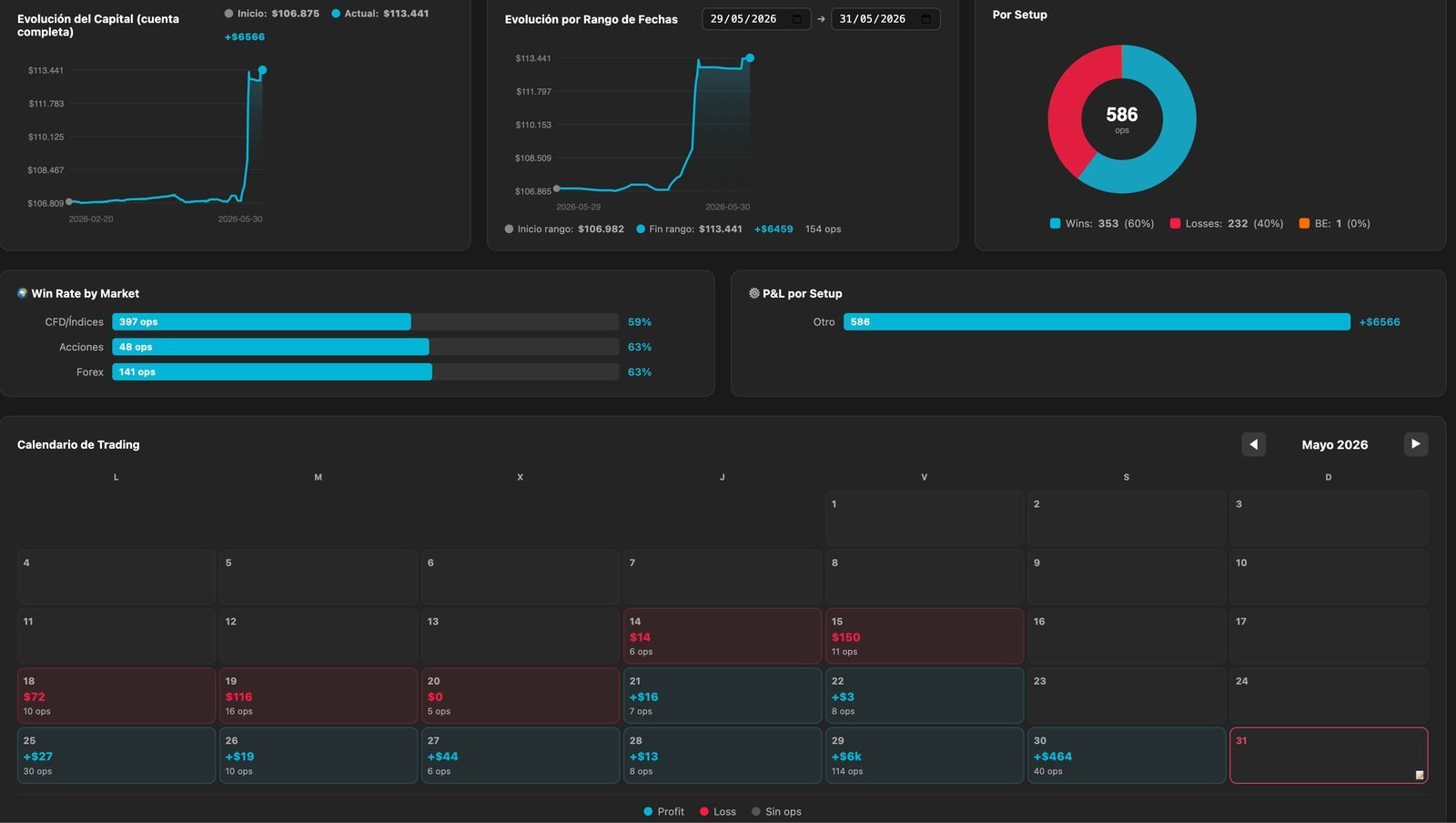The image size is (1456, 823).
Task: Go to next month in trading calendar
Action: coord(1415,444)
